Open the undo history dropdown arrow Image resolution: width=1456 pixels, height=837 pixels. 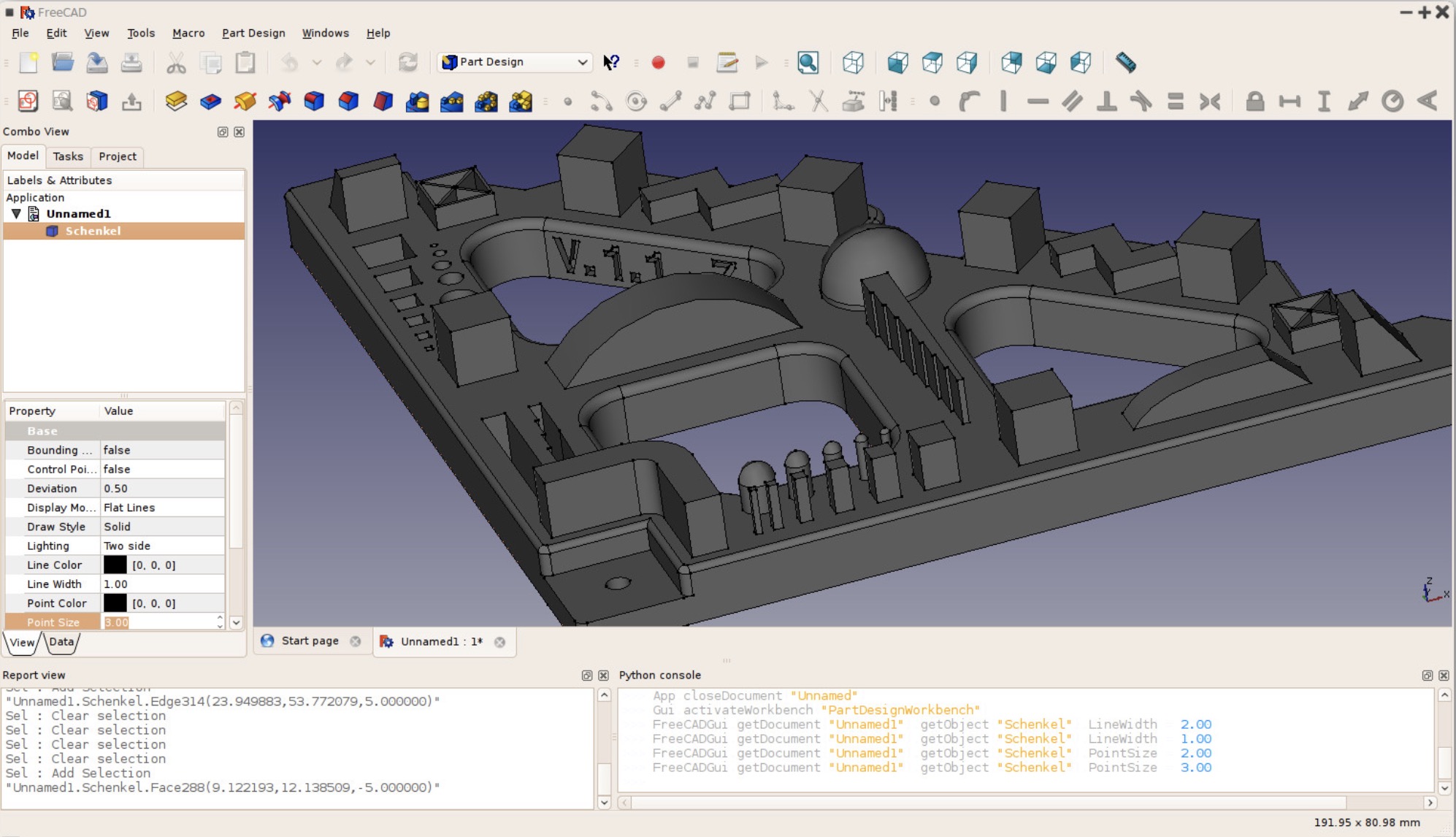316,63
